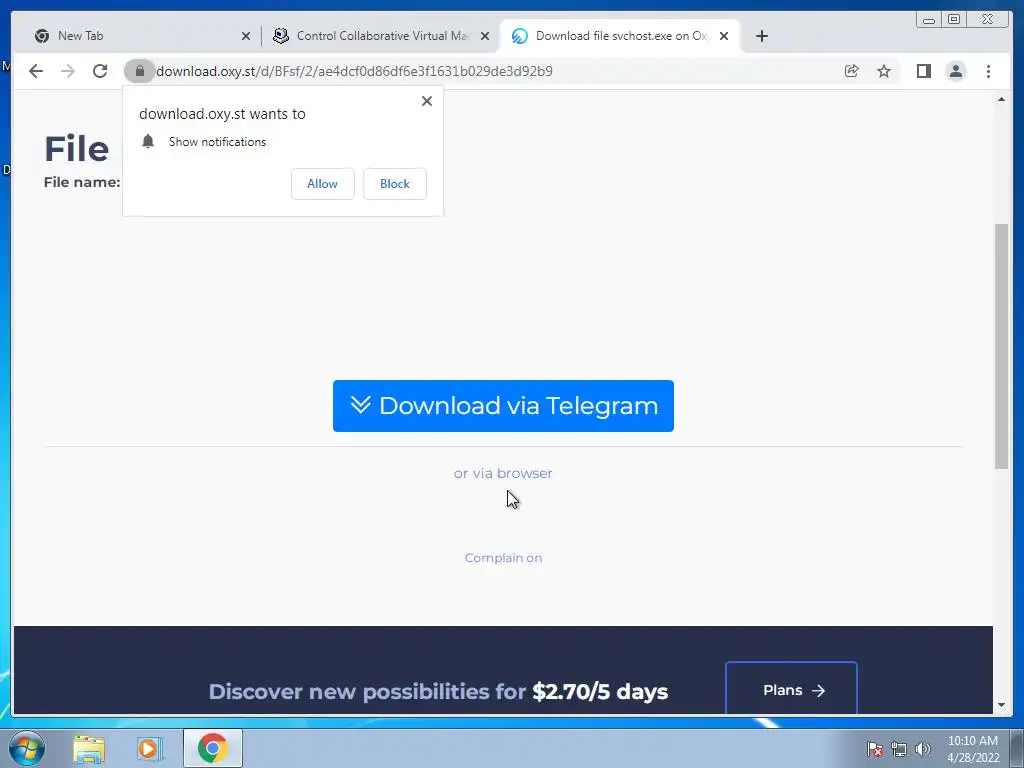Open site info via the lock icon
The width and height of the screenshot is (1024, 768).
click(139, 71)
